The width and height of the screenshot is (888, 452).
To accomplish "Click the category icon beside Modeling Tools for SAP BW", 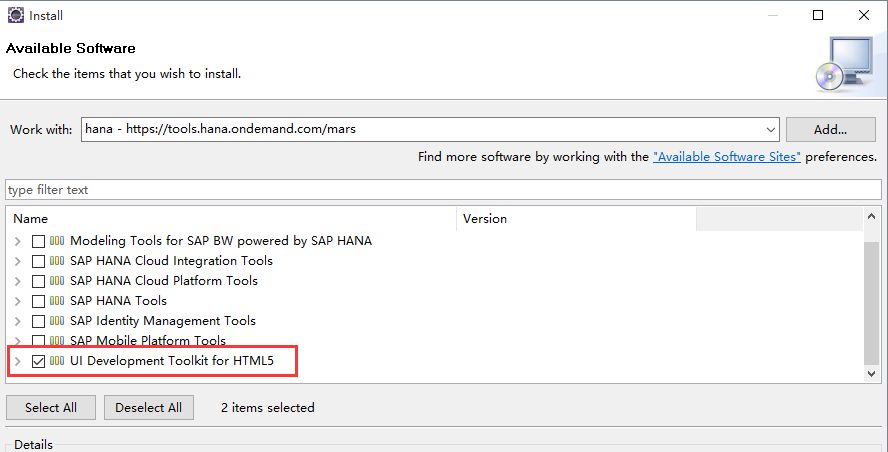I will tap(57, 241).
